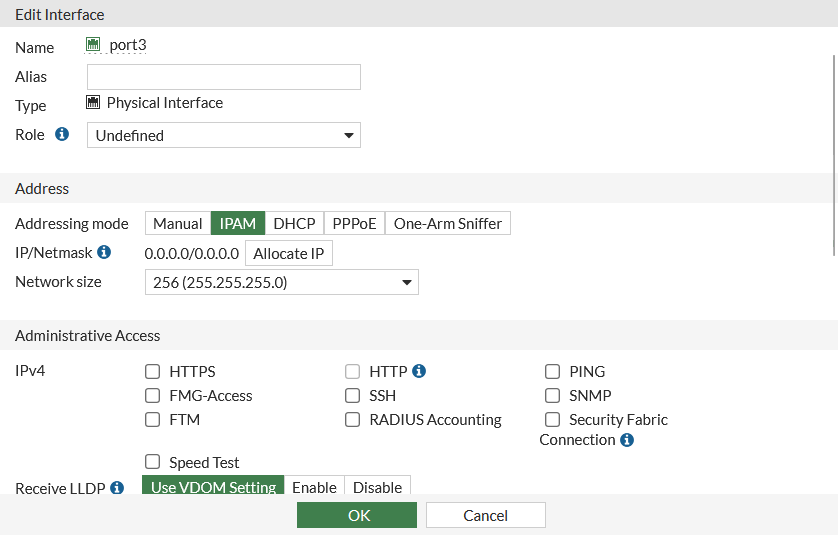This screenshot has width=838, height=535.
Task: Enable the HTTPS checkbox
Action: click(x=153, y=372)
